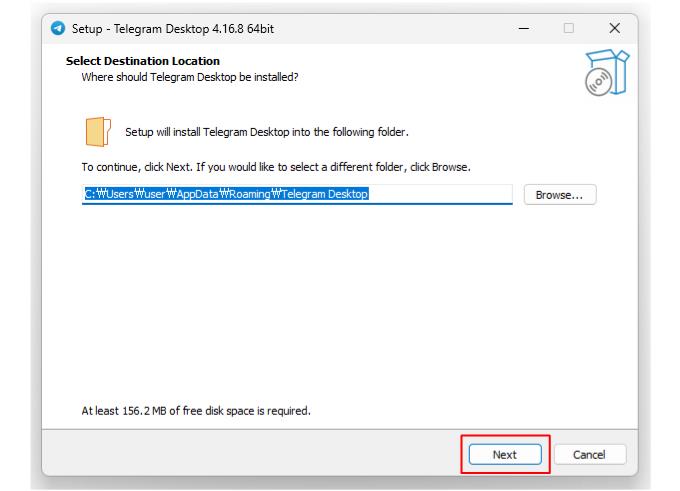
Task: Click the 'Select Destination Location' heading
Action: coord(143,61)
